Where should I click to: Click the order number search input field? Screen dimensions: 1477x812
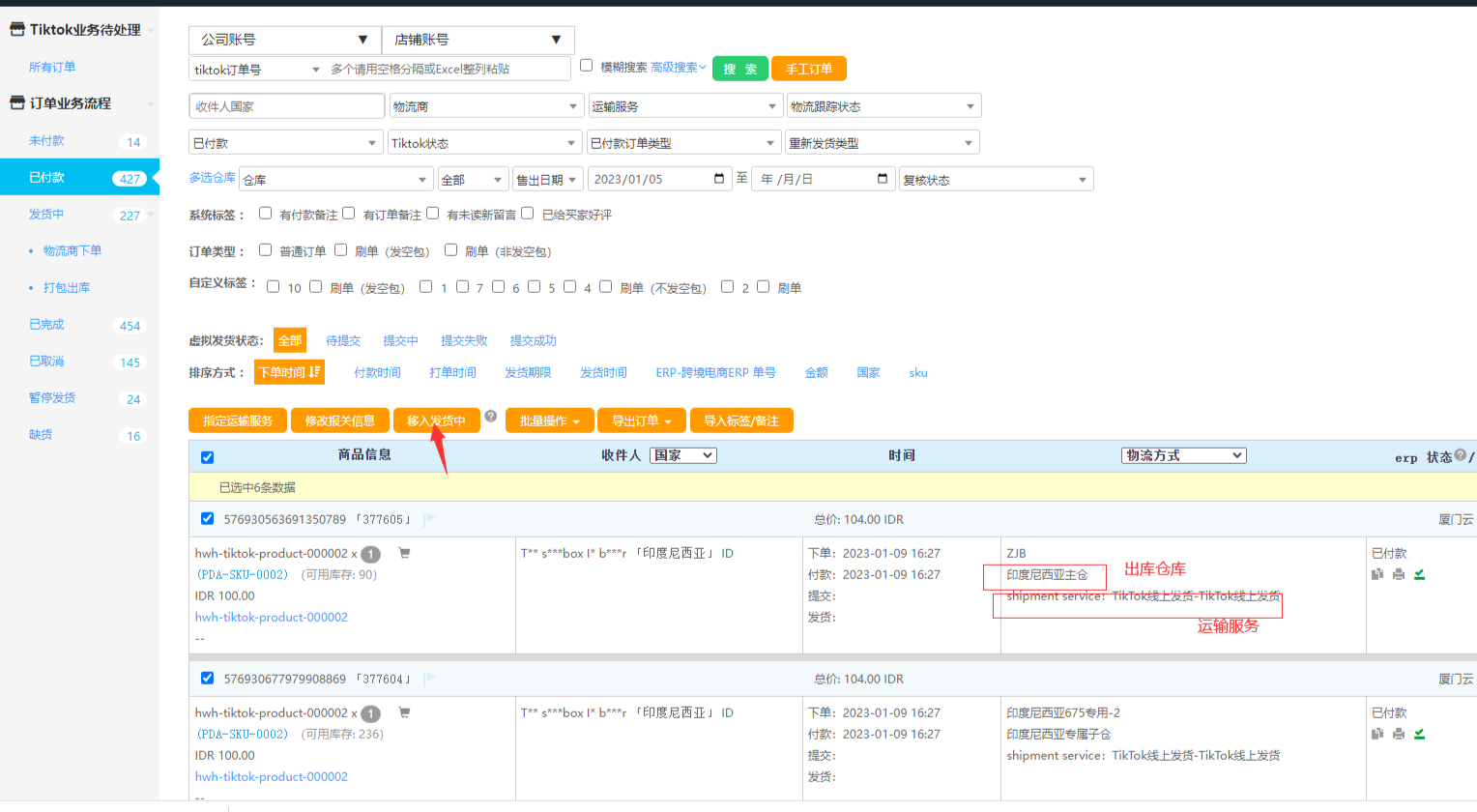[448, 69]
